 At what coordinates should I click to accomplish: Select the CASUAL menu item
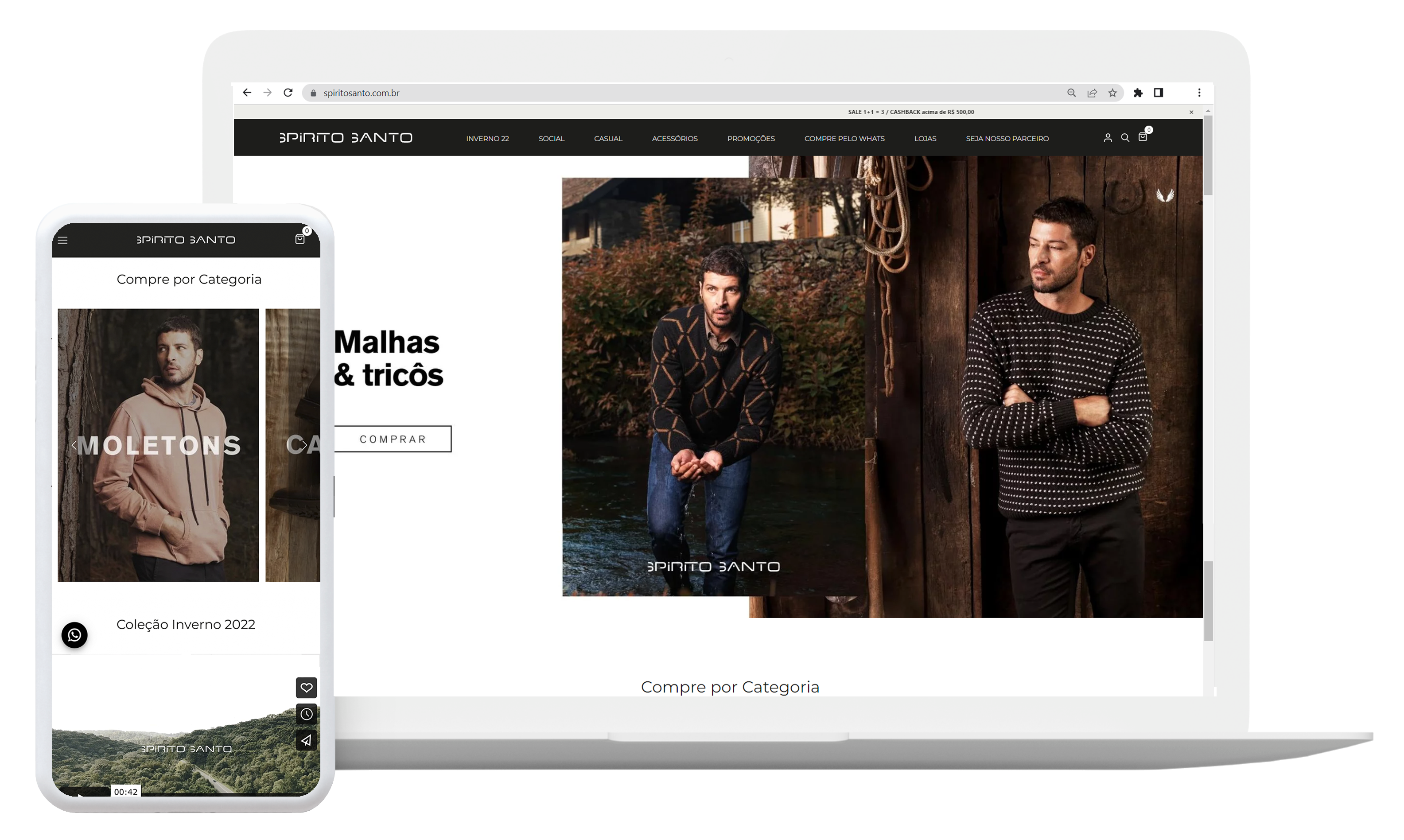coord(606,138)
